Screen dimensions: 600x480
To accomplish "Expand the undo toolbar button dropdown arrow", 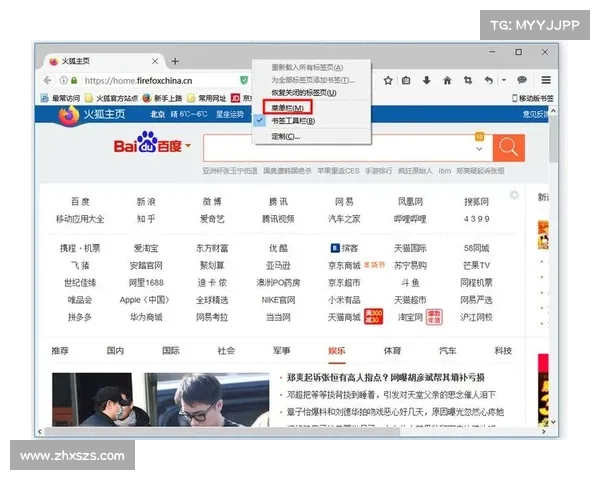I will 503,80.
